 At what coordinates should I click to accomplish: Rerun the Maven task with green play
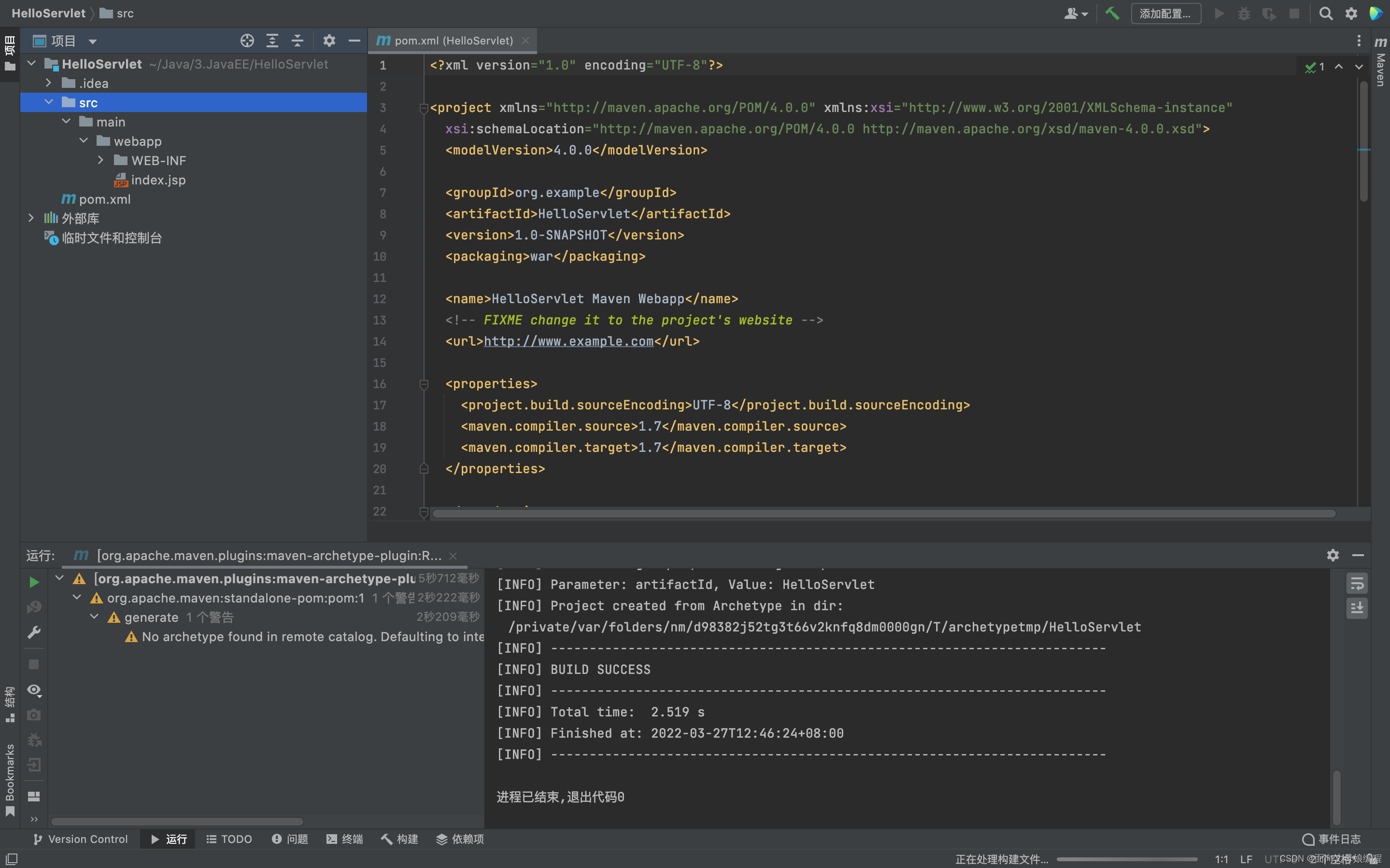34,582
